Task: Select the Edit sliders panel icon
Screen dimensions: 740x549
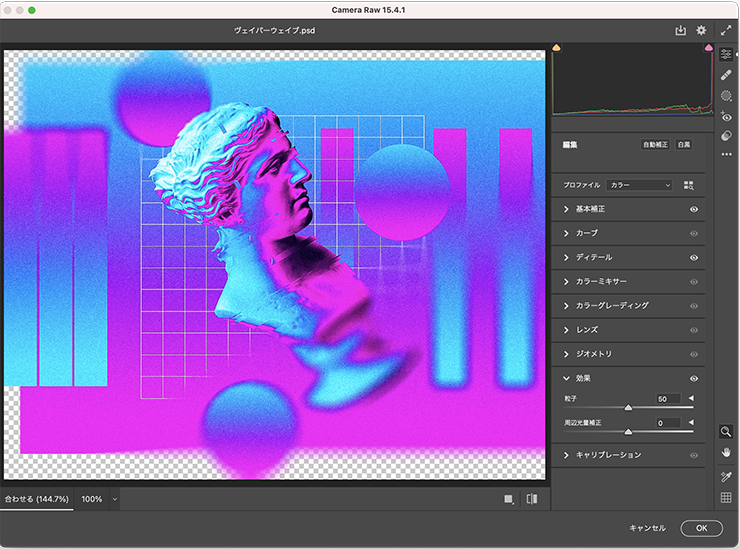Action: pyautogui.click(x=726, y=55)
